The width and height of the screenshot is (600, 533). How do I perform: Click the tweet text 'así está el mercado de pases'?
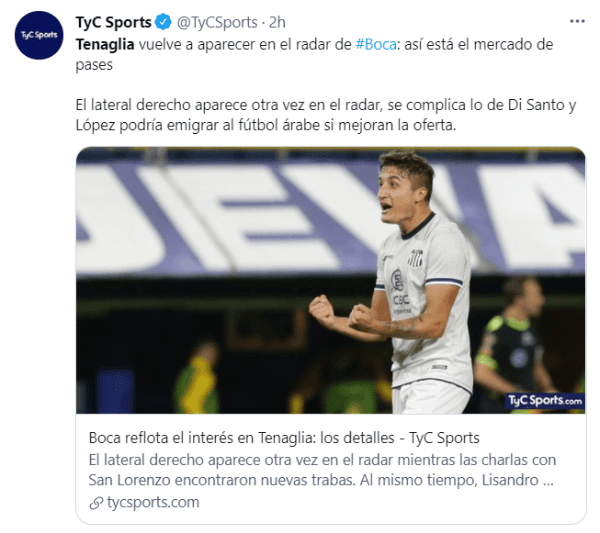[314, 54]
